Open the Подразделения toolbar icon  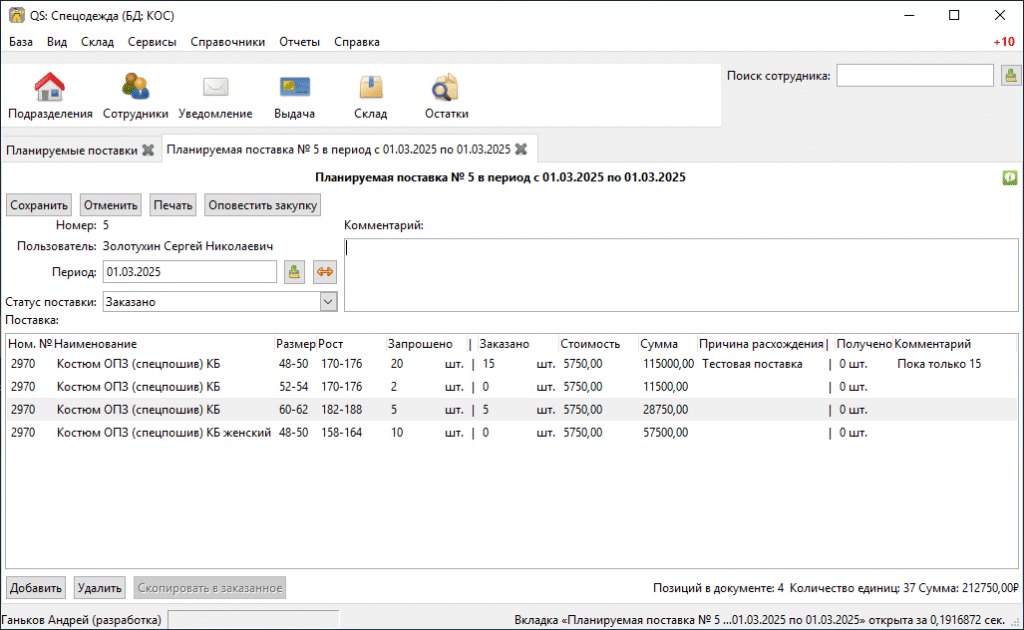click(x=50, y=95)
